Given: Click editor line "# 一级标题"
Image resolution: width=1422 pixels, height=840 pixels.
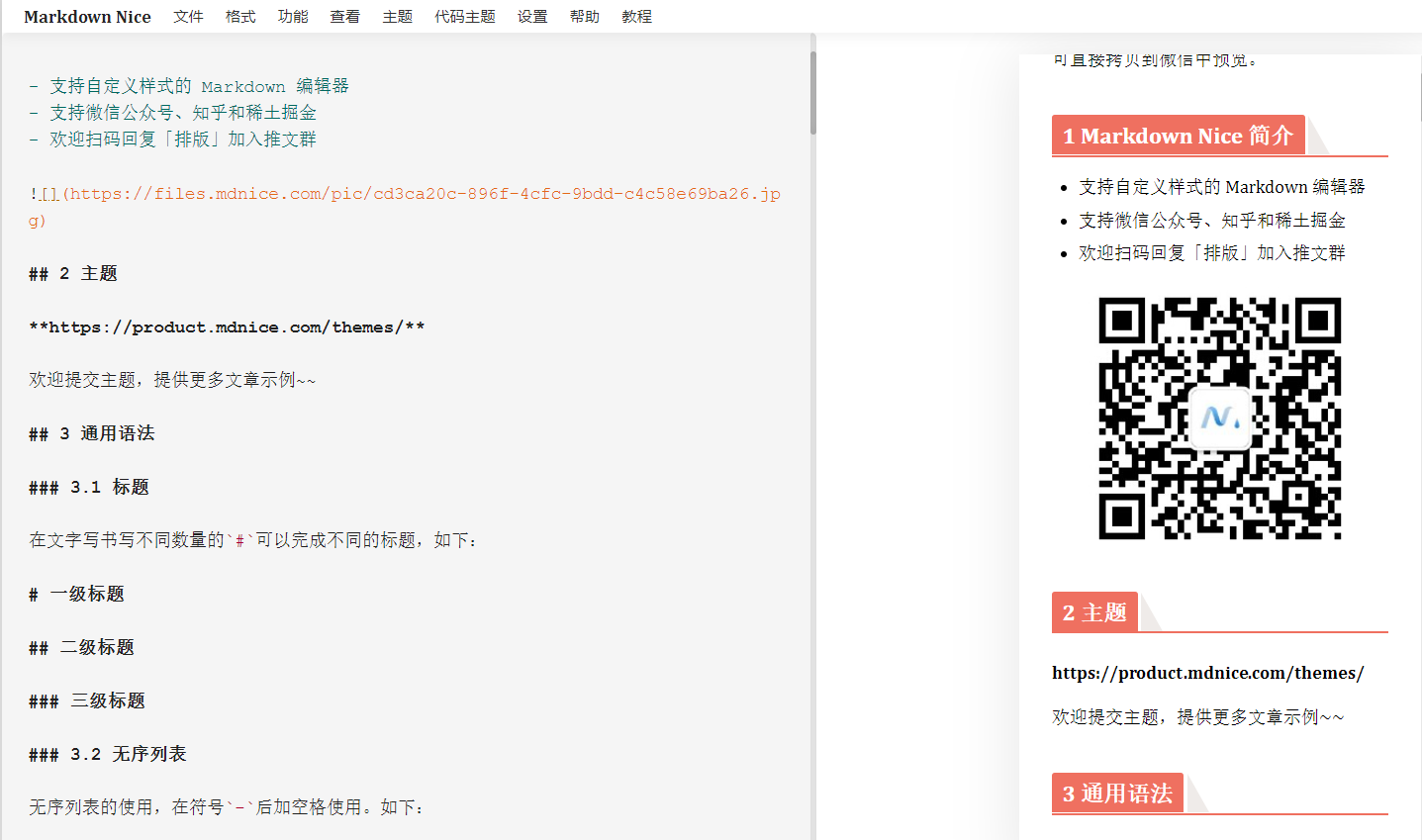Looking at the screenshot, I should pos(76,595).
